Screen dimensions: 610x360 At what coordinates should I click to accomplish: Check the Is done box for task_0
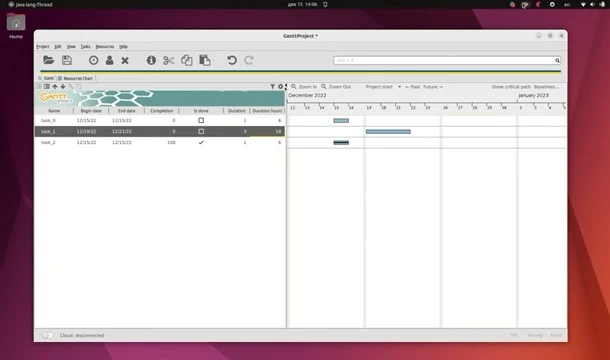[x=201, y=120]
